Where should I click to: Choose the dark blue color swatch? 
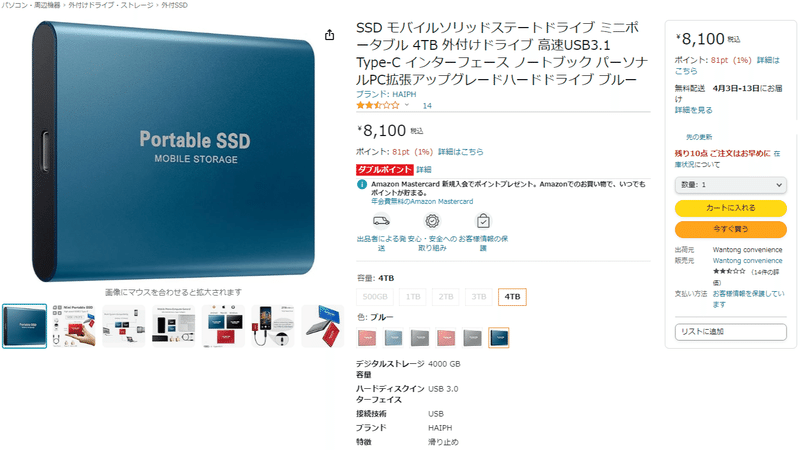coord(498,338)
